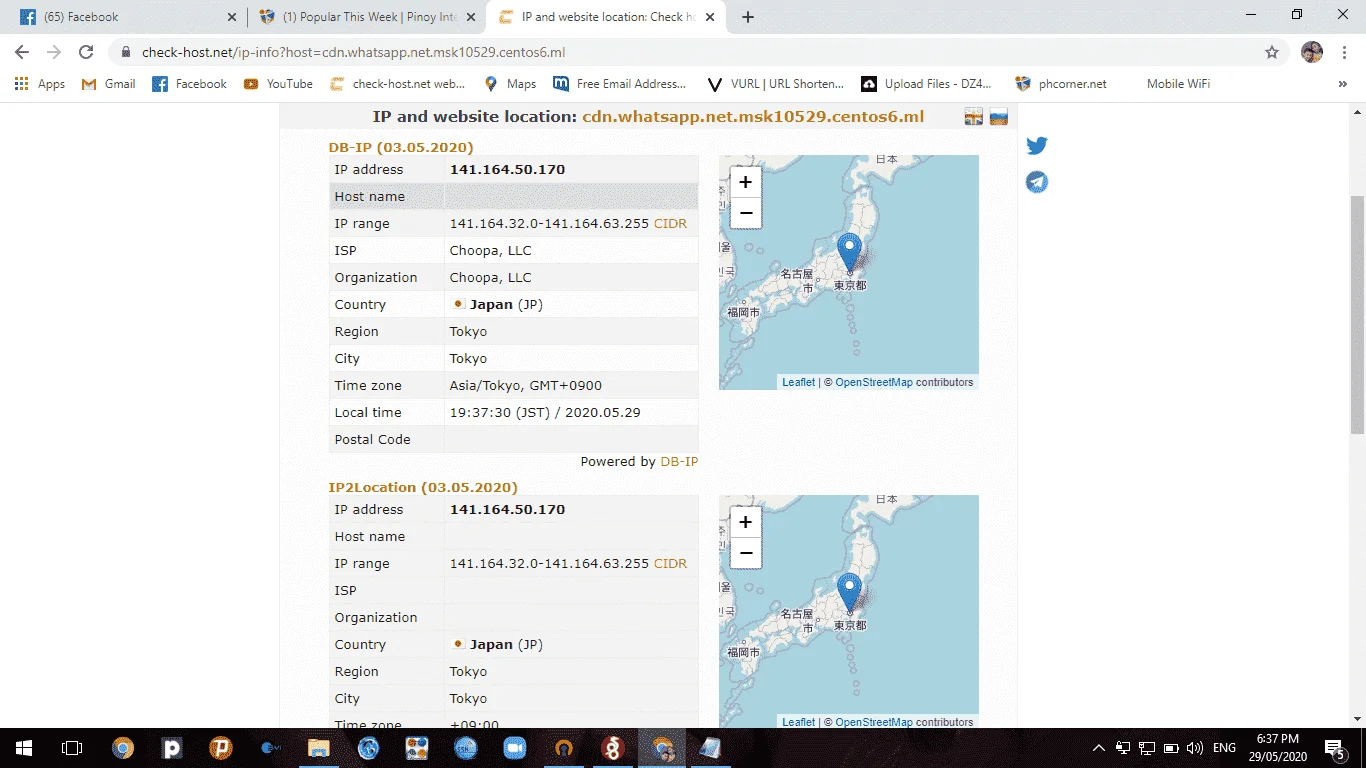1366x768 pixels.
Task: Open the Facebook bookmark
Action: click(x=190, y=84)
